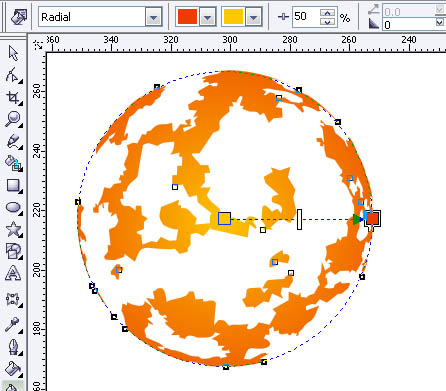Select the Rectangle tool
This screenshot has height=391, width=446.
[x=13, y=186]
